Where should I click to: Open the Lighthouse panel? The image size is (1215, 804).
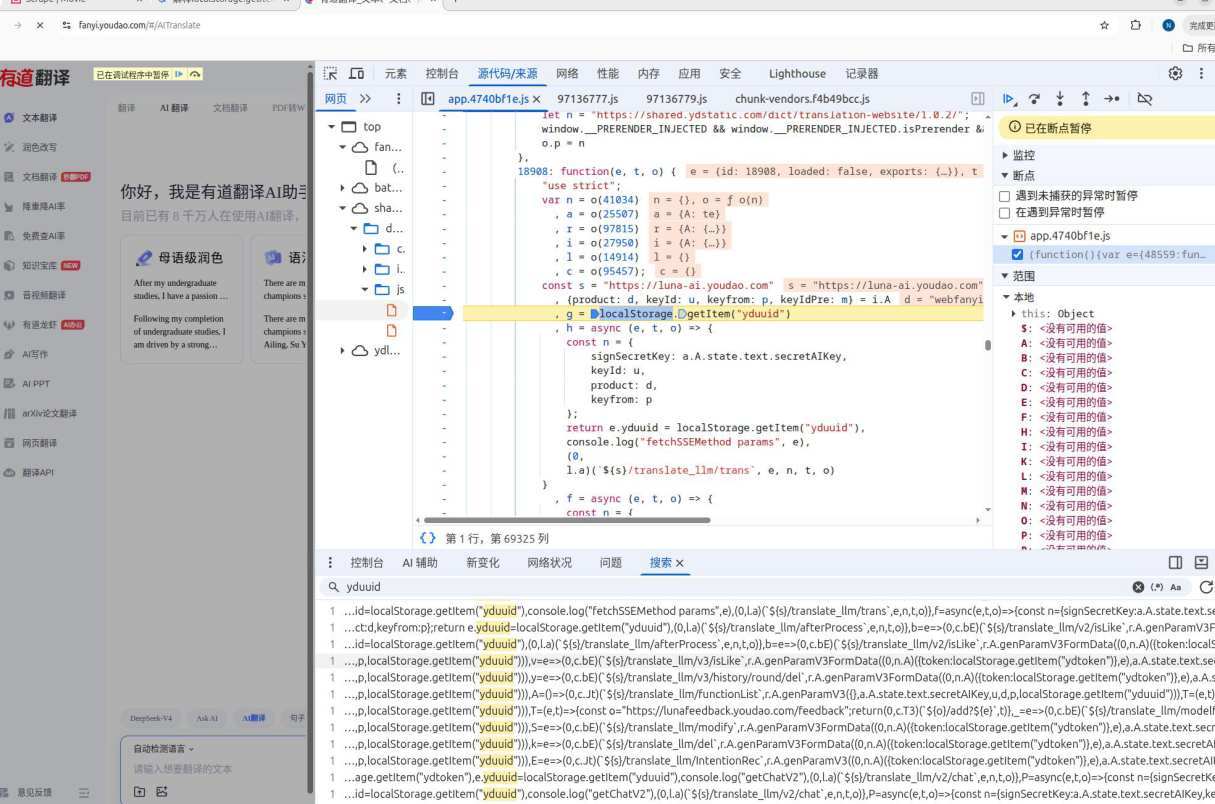[797, 74]
